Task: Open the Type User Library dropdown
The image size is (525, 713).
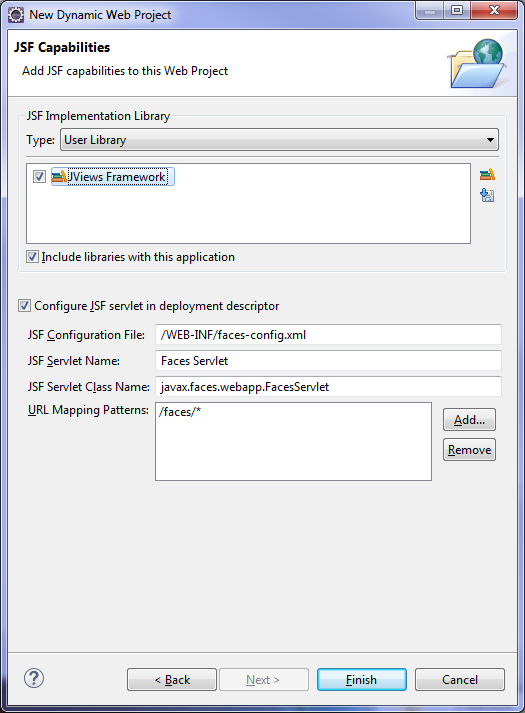Action: pyautogui.click(x=279, y=140)
